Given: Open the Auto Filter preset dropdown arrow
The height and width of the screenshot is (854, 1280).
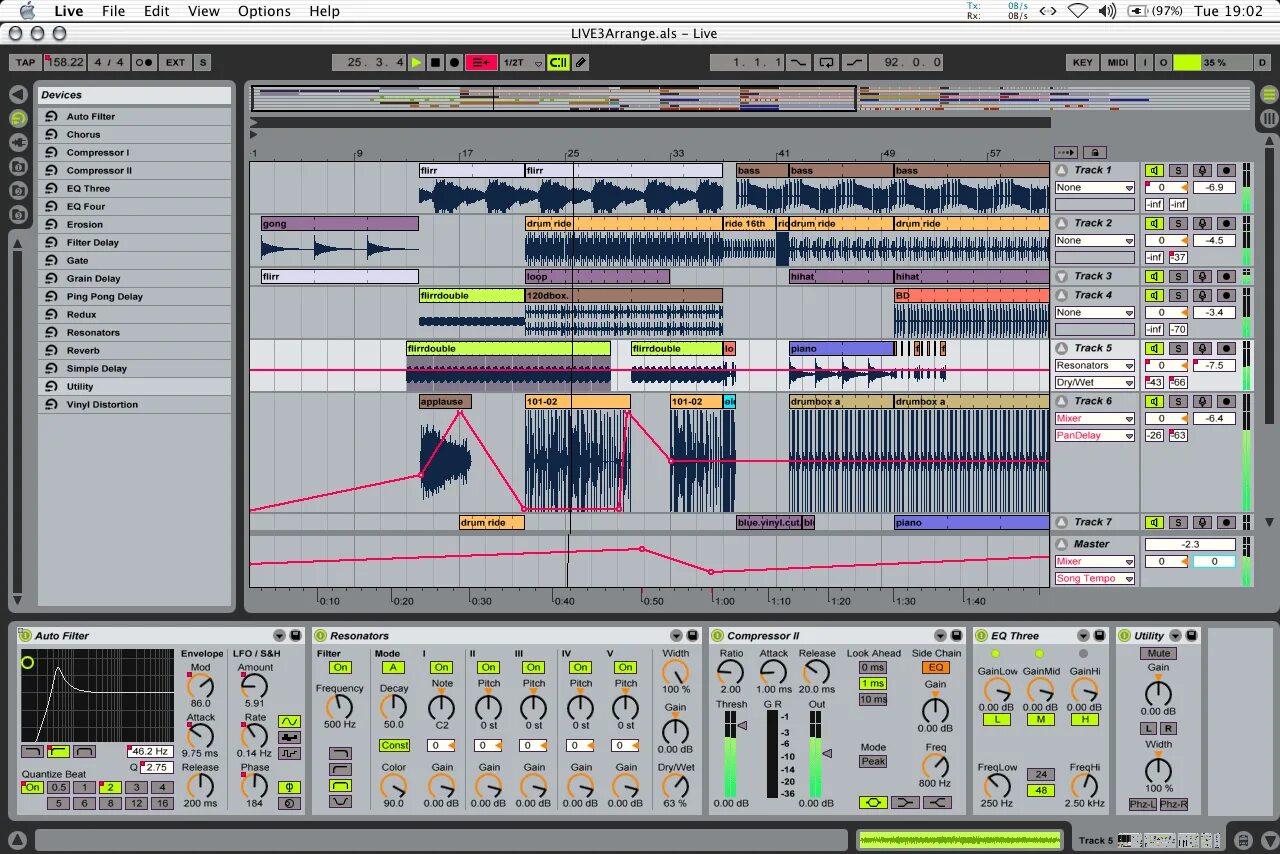Looking at the screenshot, I should pyautogui.click(x=279, y=636).
